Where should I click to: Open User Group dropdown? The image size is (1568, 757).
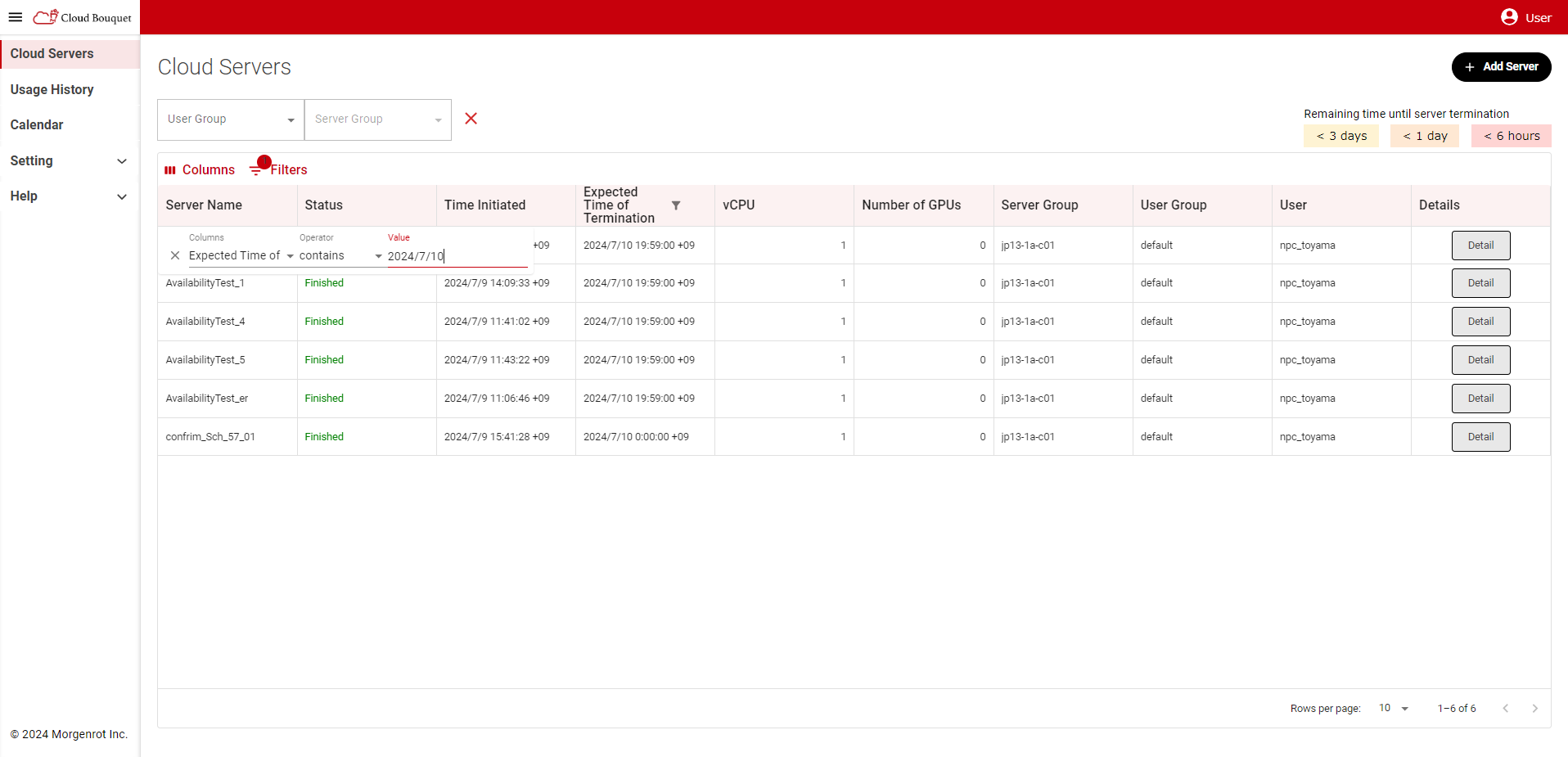231,119
